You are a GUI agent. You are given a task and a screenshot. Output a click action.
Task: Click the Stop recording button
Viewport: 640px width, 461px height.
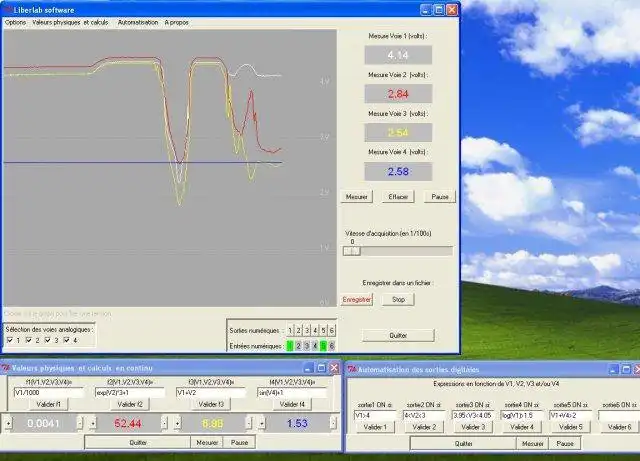point(397,299)
